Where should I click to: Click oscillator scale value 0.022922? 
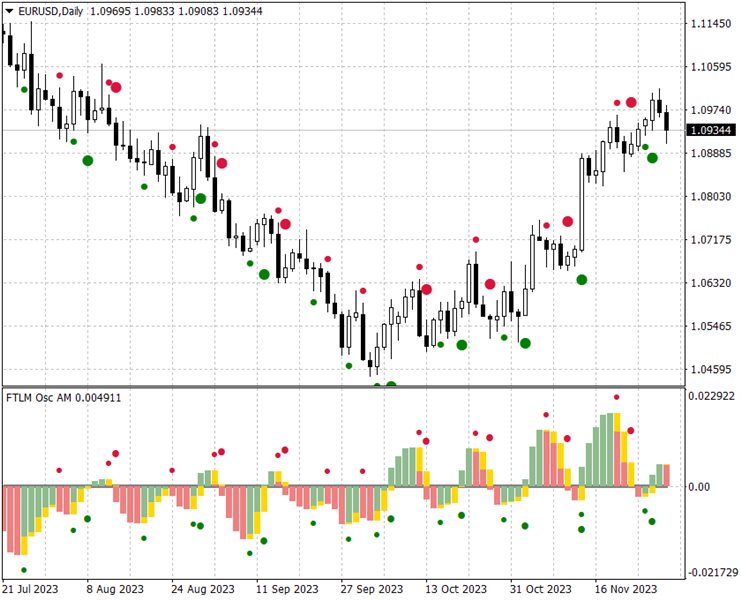[x=712, y=396]
